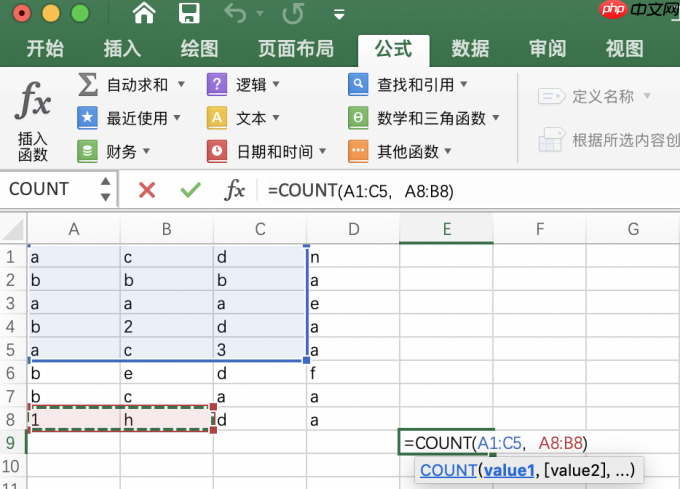Switch to the 插入 ribbon tab
The width and height of the screenshot is (680, 489).
(122, 48)
